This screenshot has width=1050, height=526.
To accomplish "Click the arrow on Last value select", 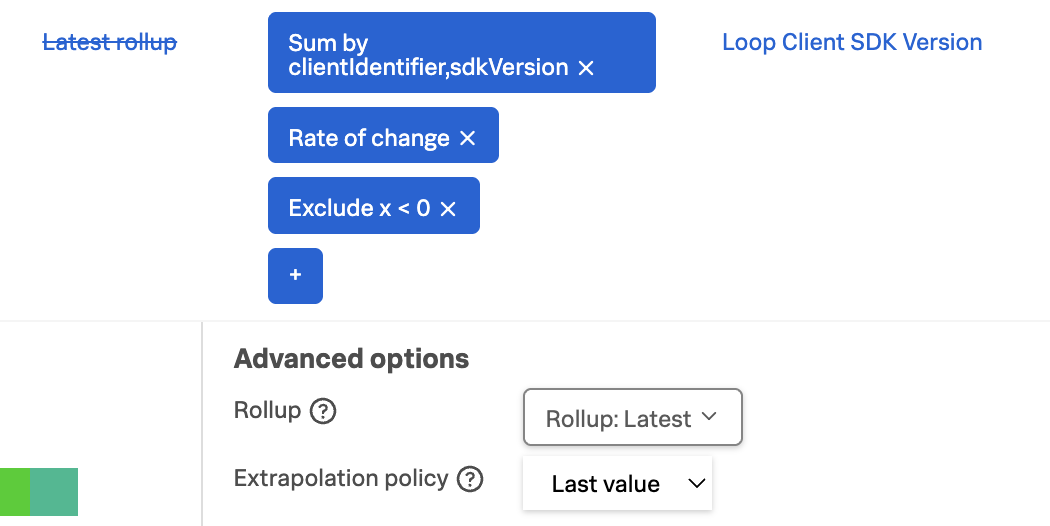I will pos(697,484).
